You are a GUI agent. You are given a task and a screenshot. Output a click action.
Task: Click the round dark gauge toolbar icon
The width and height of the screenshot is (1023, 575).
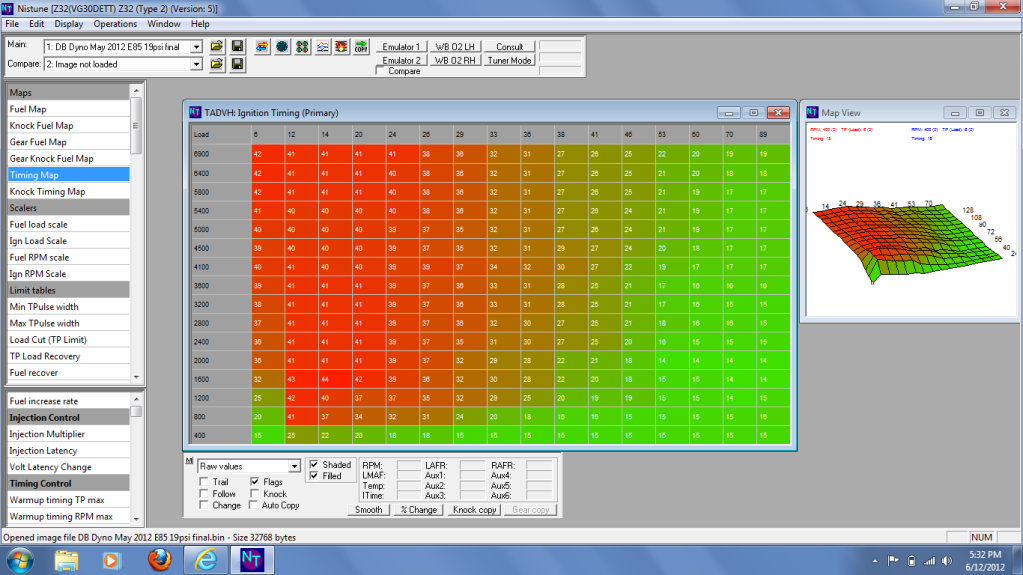[x=282, y=47]
